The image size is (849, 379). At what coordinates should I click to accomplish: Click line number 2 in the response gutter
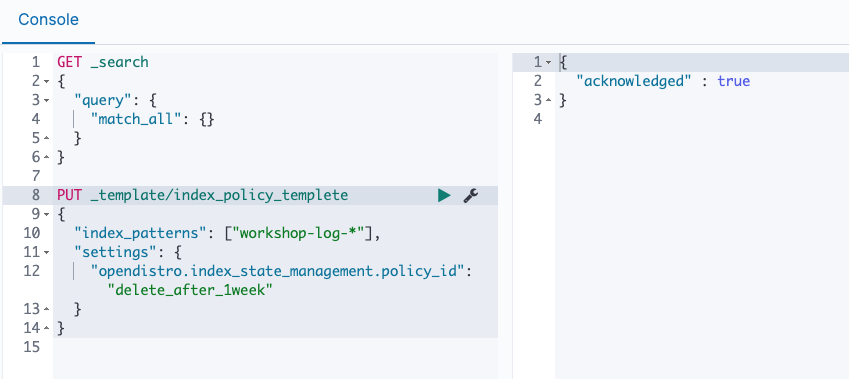(x=538, y=81)
